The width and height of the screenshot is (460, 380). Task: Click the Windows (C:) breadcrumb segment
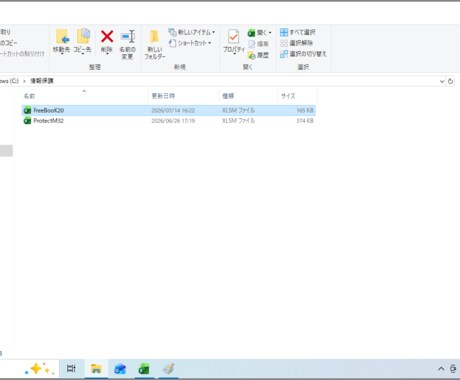click(x=9, y=81)
